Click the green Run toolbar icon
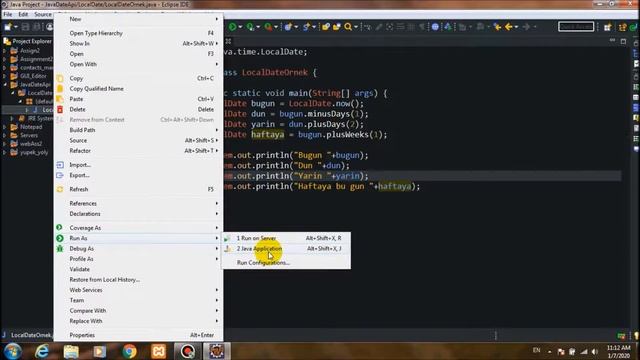640x360 pixels. point(232,27)
